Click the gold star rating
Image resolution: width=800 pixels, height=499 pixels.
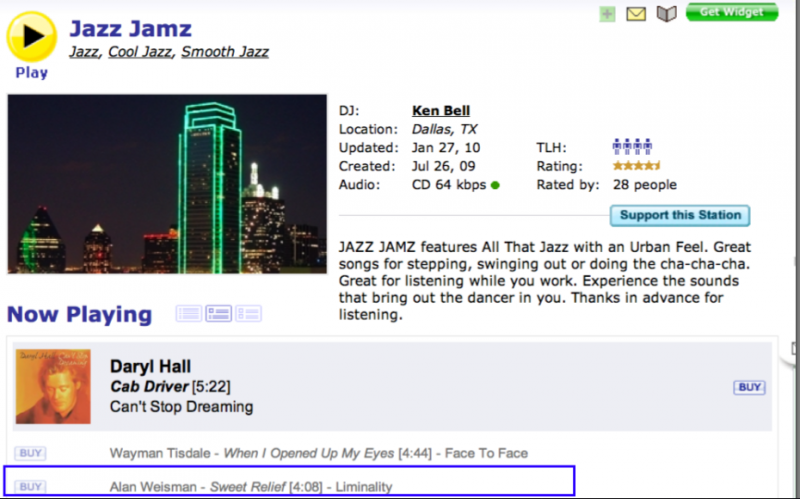(x=636, y=165)
